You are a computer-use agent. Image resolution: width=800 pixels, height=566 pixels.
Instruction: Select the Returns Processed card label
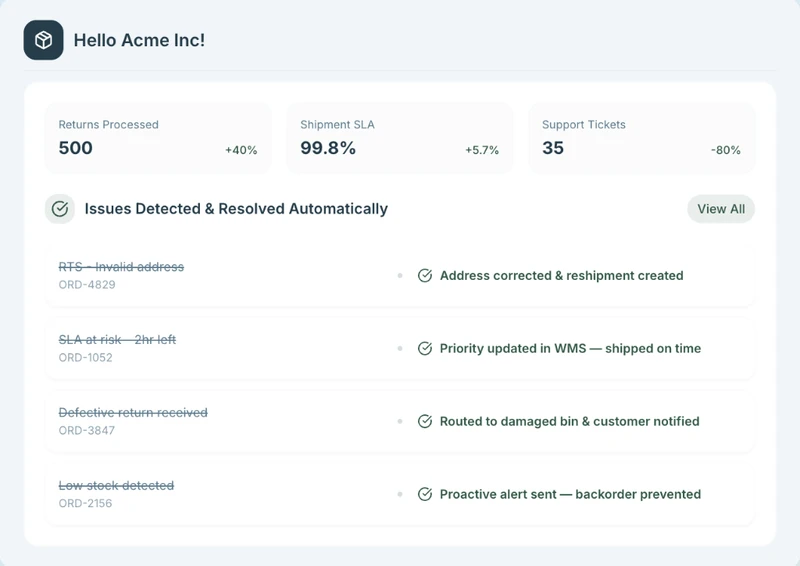(x=109, y=125)
